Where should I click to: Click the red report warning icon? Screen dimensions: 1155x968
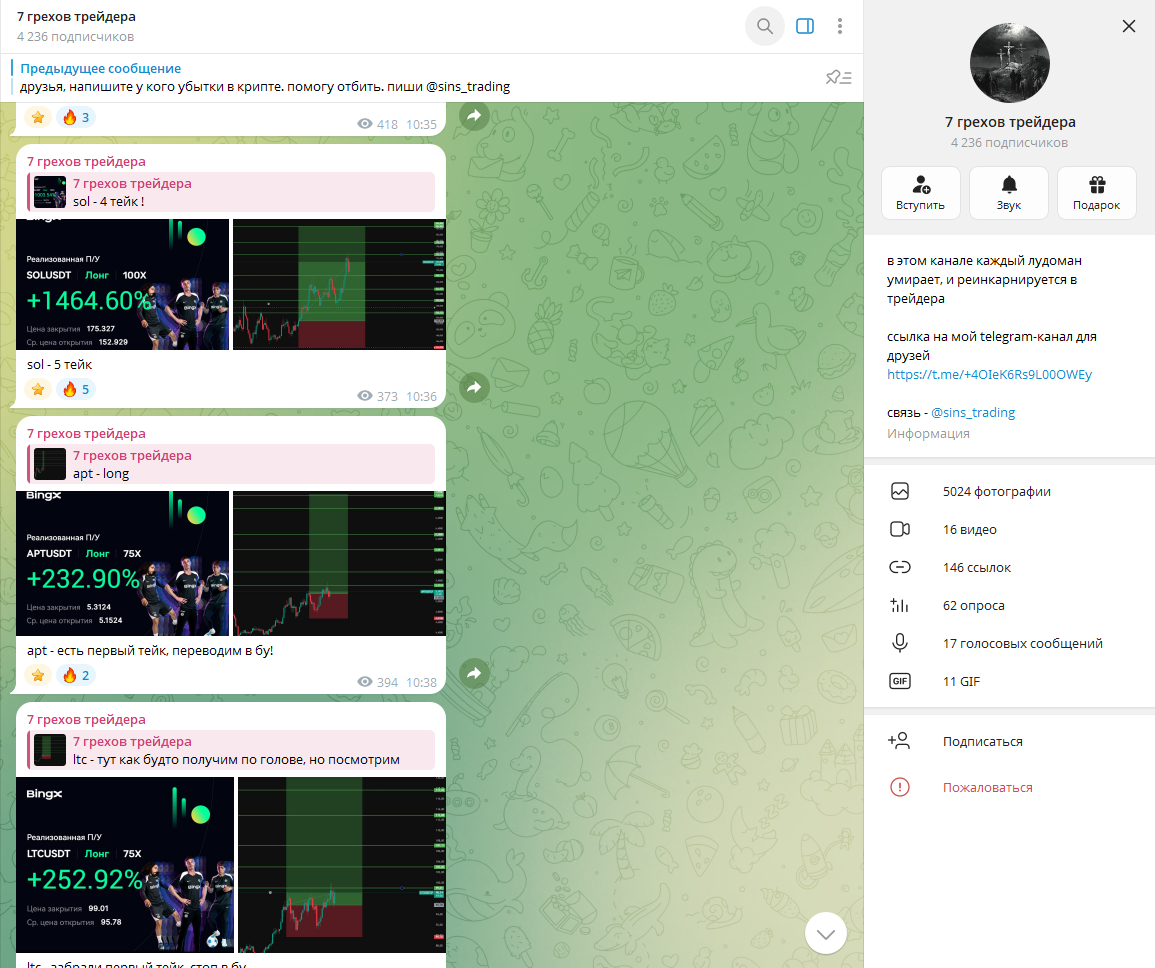pos(900,788)
